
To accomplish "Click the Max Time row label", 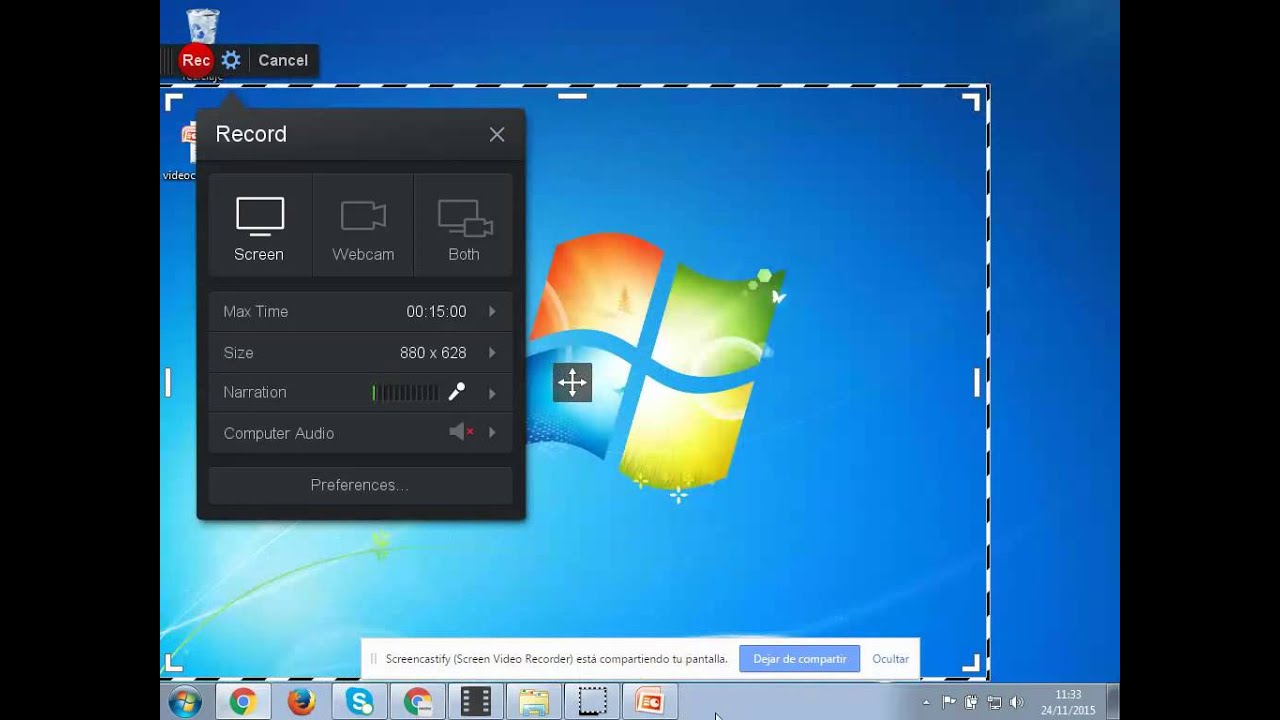I will (256, 312).
